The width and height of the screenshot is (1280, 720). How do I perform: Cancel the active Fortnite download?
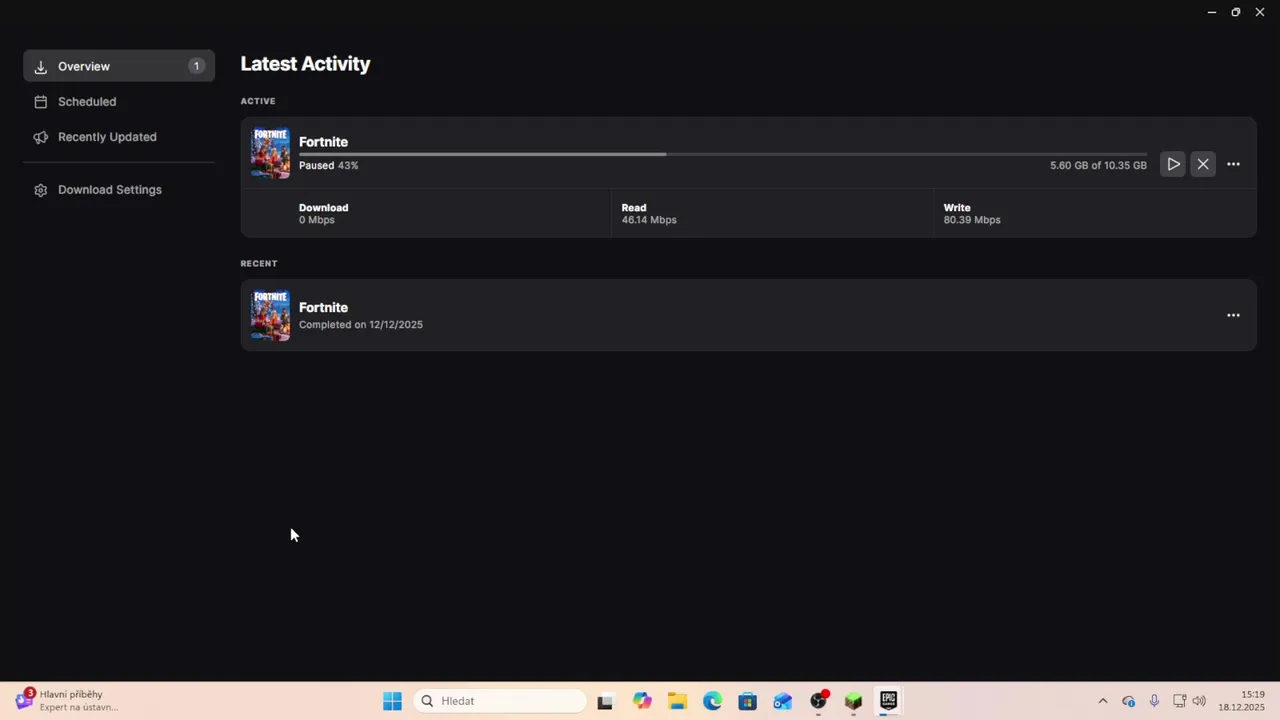1203,164
